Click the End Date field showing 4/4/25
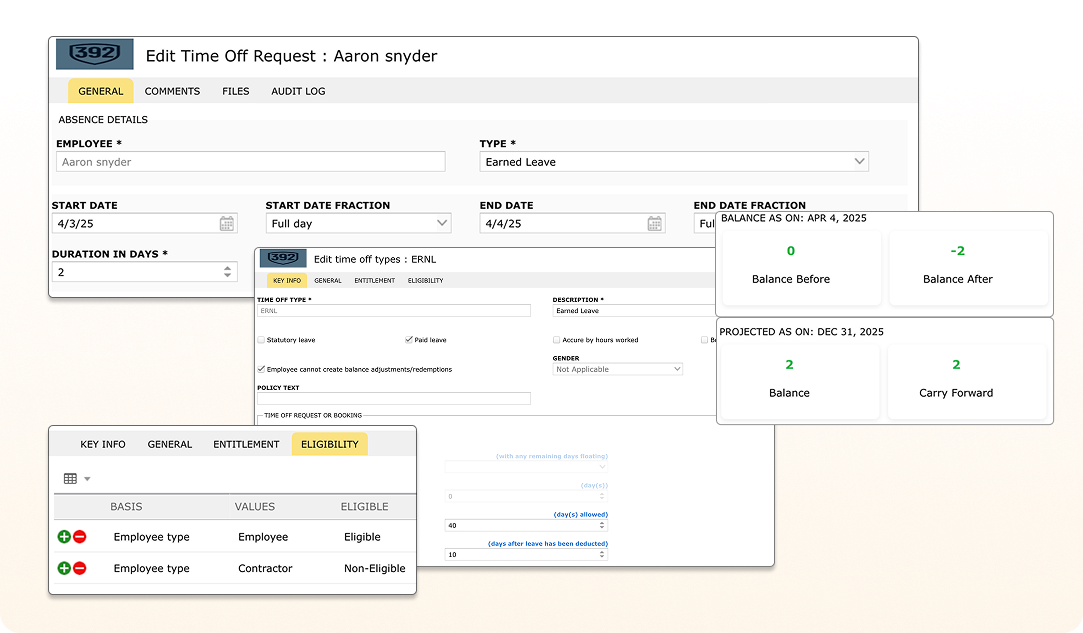The image size is (1083, 633). pyautogui.click(x=573, y=223)
